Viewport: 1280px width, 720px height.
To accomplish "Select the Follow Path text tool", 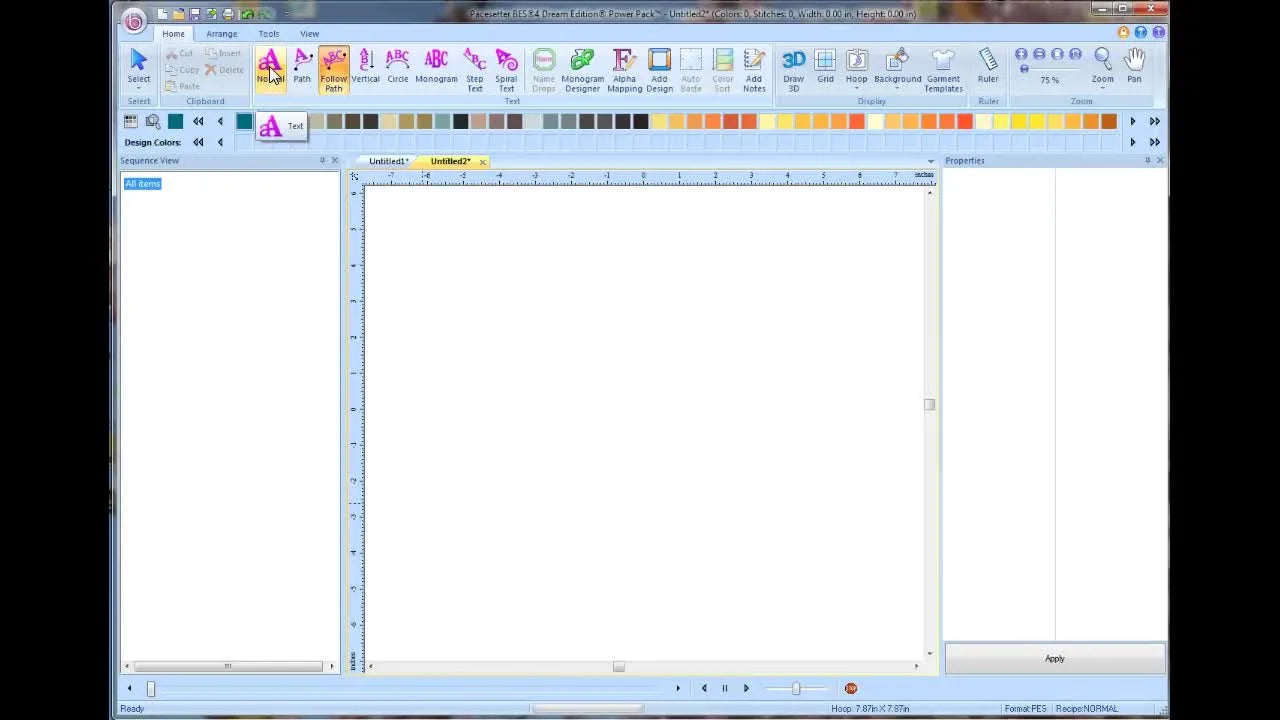I will pos(333,68).
